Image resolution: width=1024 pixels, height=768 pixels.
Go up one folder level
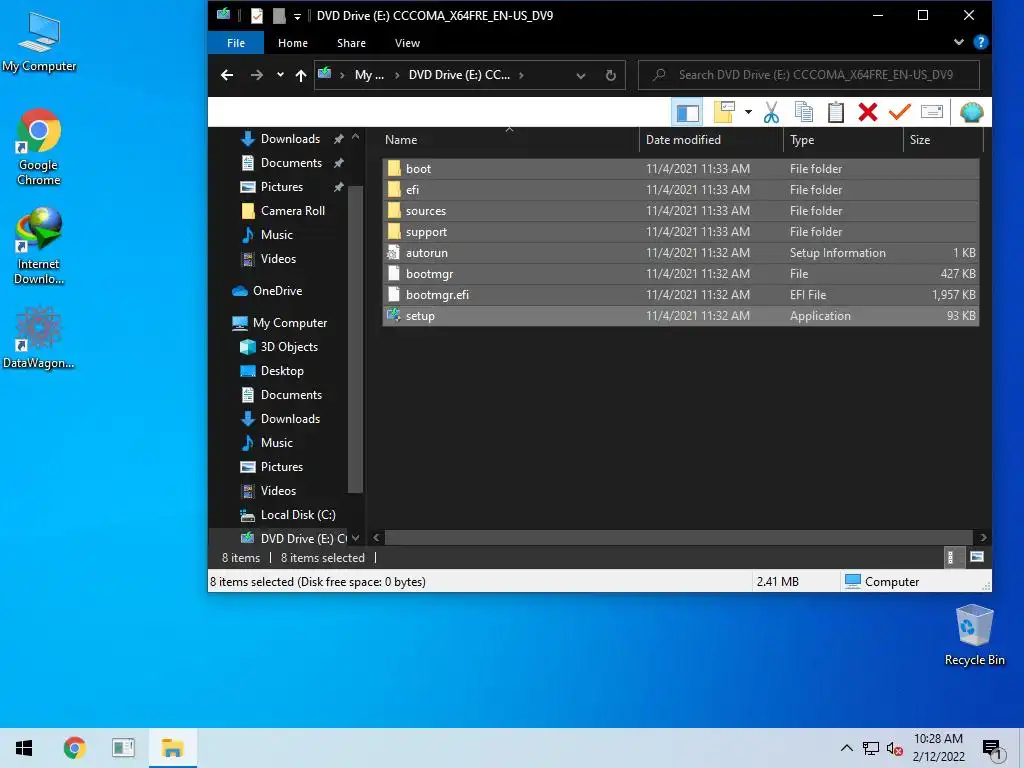300,75
